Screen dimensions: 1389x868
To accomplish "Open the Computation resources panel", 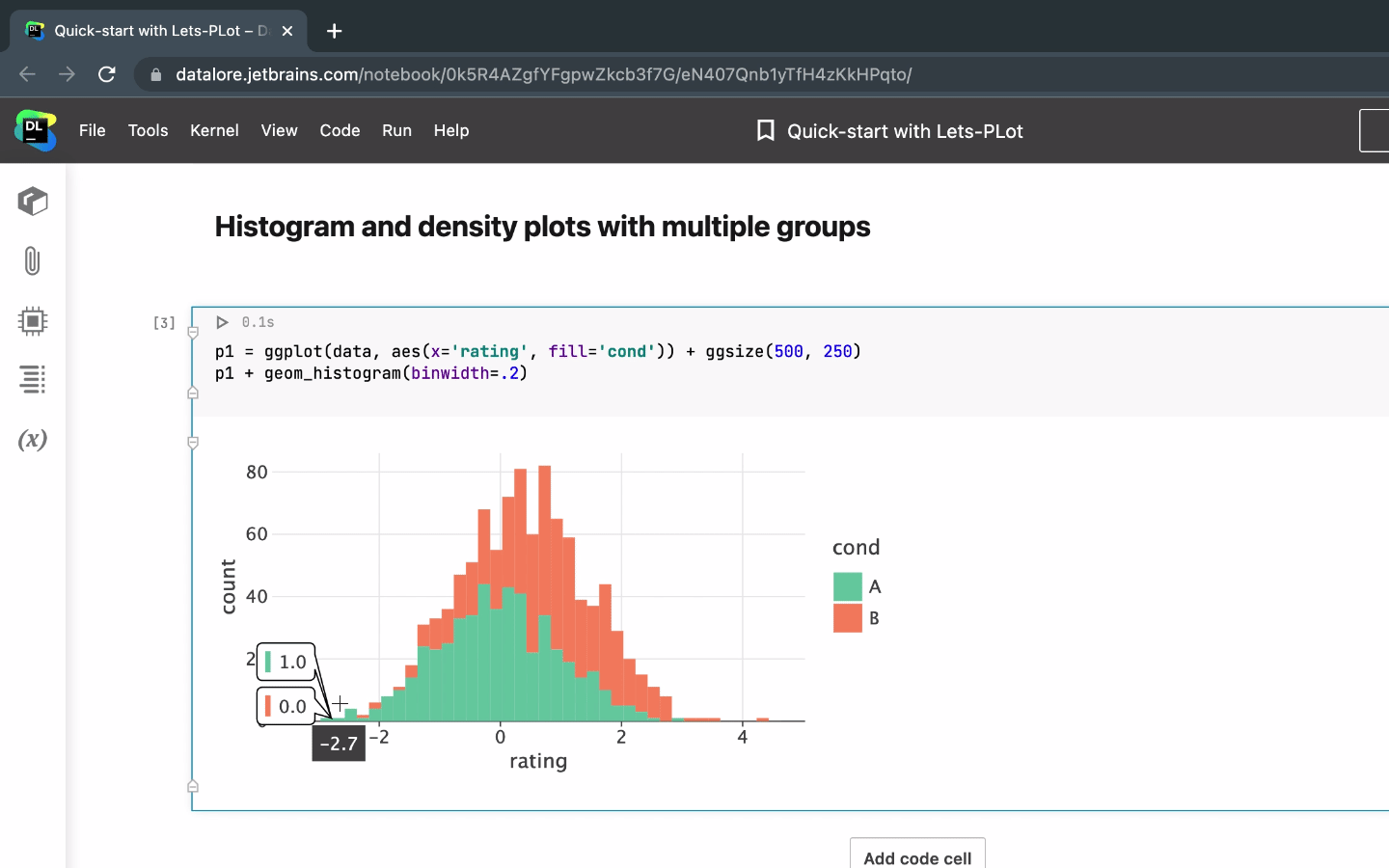I will 32,320.
